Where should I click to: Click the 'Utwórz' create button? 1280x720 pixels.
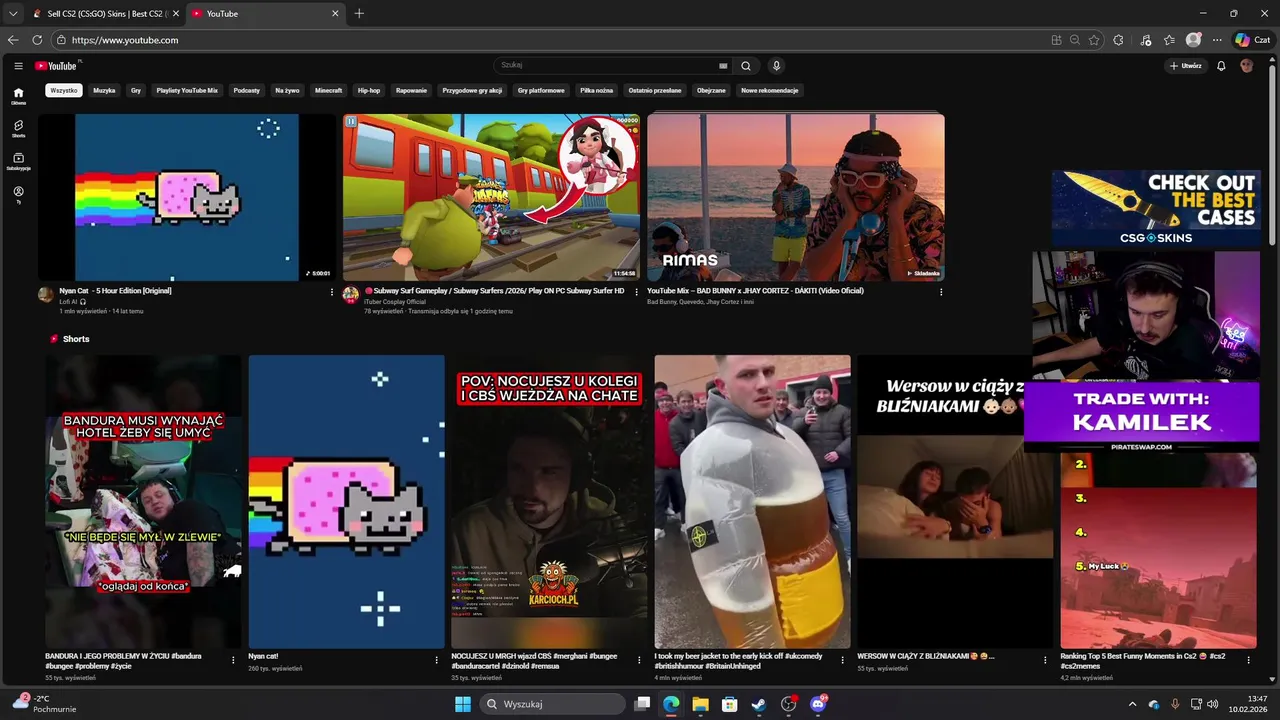[1185, 66]
